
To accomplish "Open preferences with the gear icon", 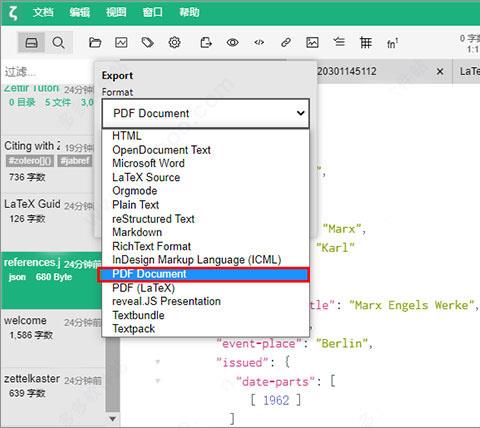I will (x=174, y=43).
